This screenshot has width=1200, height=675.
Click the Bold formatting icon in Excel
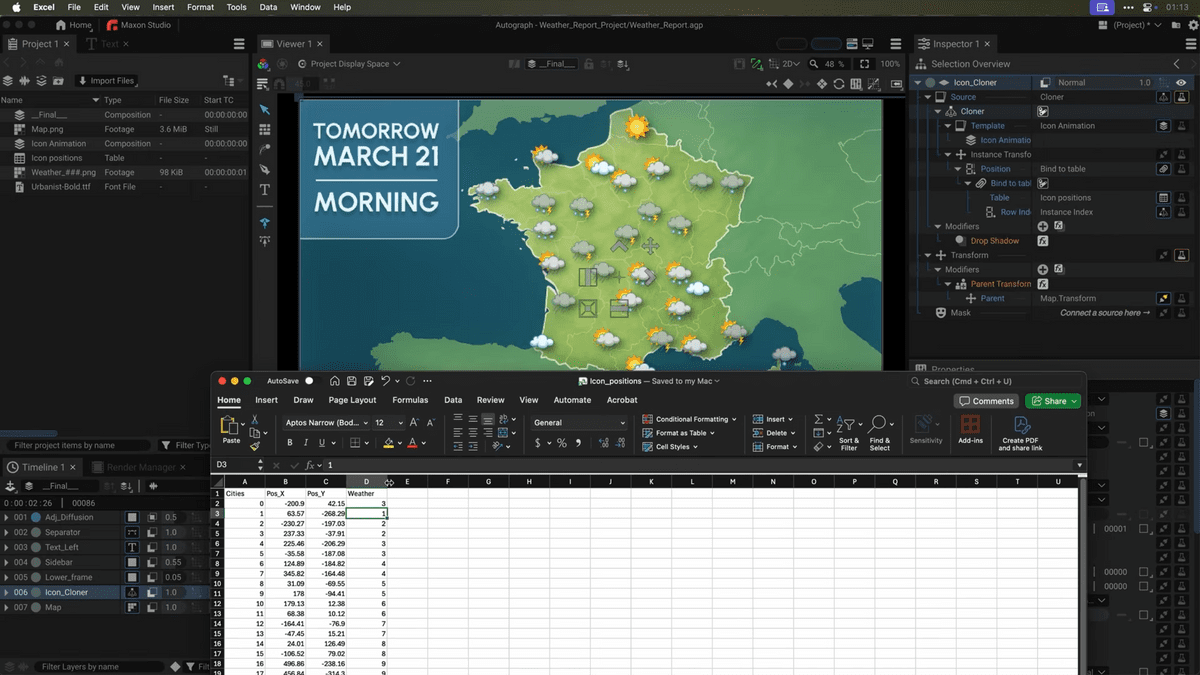click(x=290, y=443)
